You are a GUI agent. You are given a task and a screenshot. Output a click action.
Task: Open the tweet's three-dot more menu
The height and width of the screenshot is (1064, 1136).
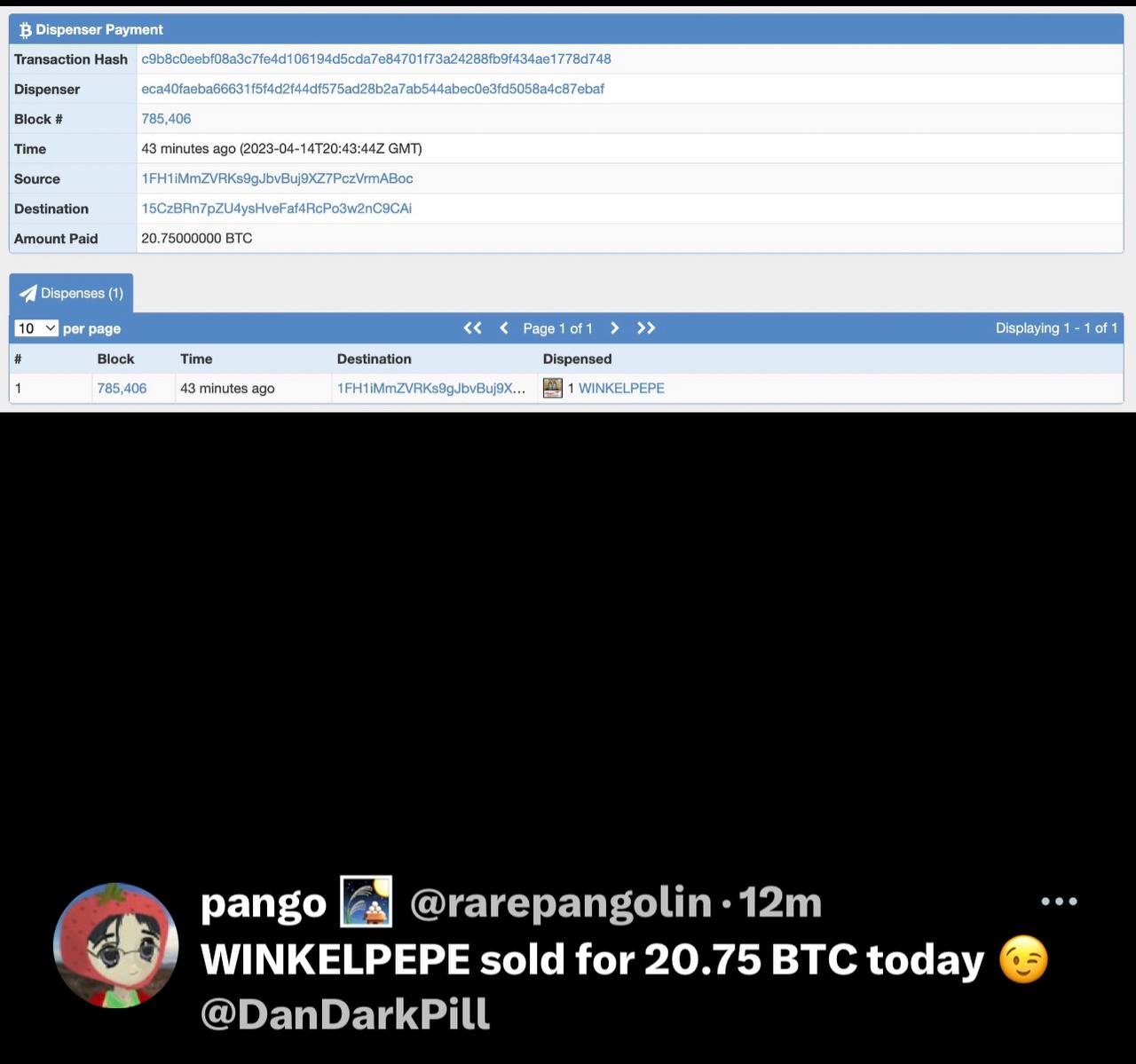[x=1059, y=902]
